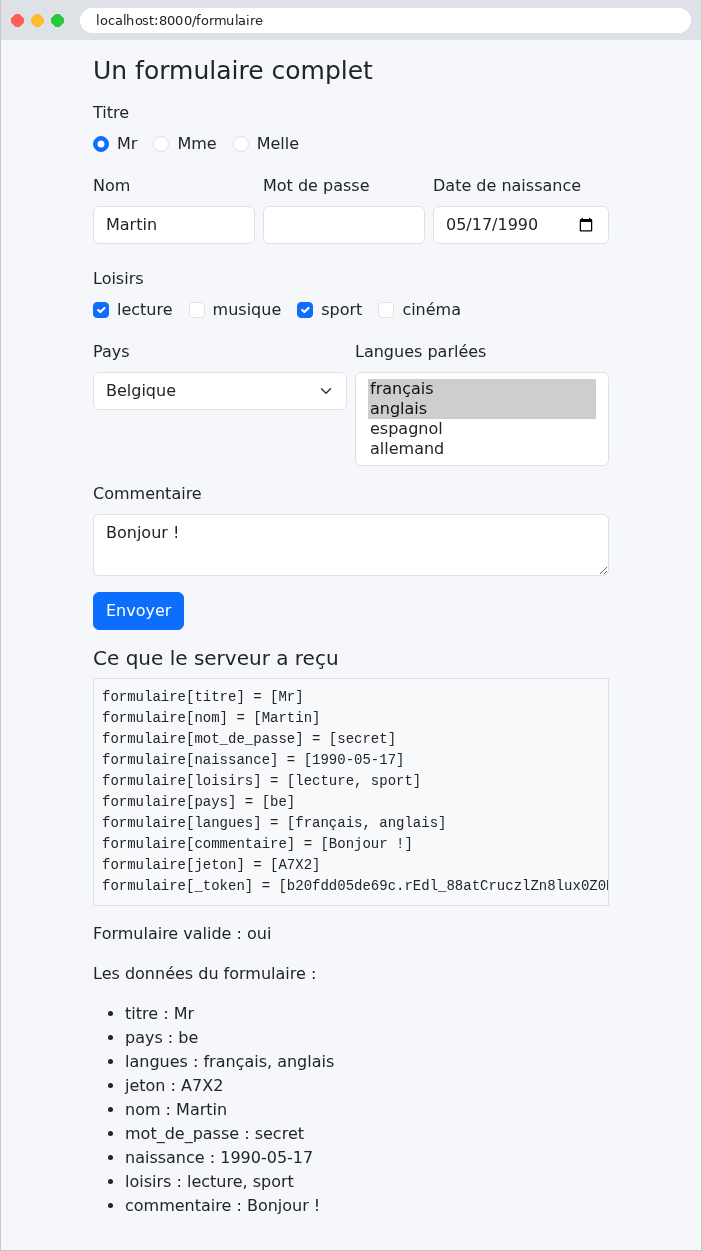Click the 'Ce que le serveur a reçu' heading

[216, 658]
